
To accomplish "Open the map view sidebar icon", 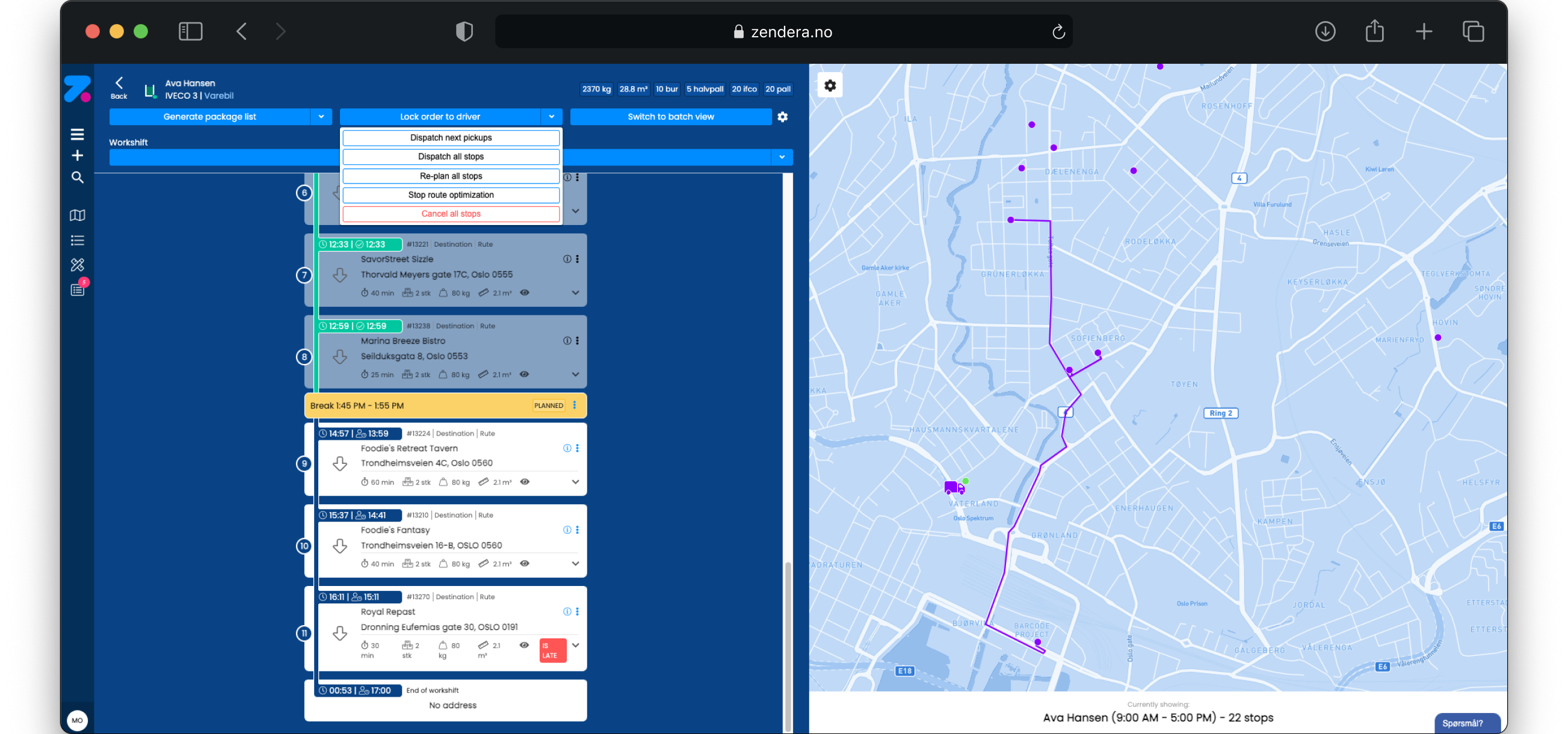I will tap(77, 215).
